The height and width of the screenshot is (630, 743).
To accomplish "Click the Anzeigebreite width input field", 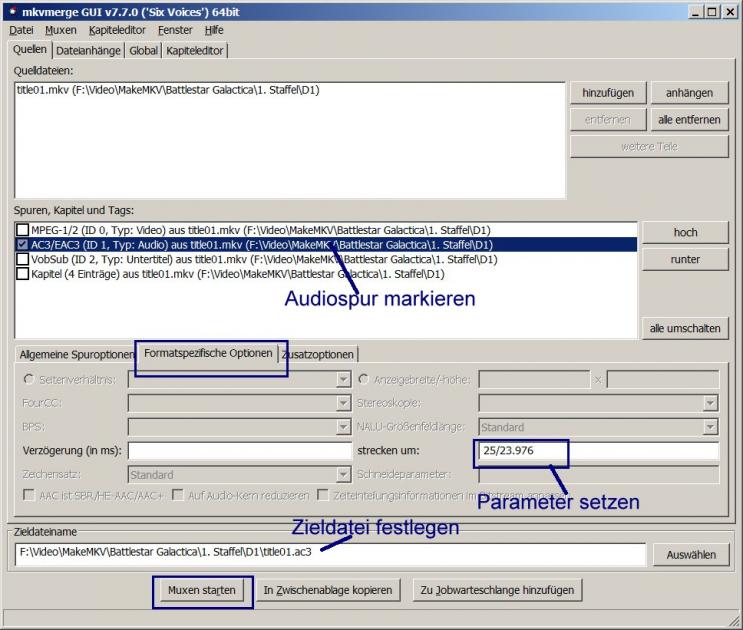I will 535,379.
